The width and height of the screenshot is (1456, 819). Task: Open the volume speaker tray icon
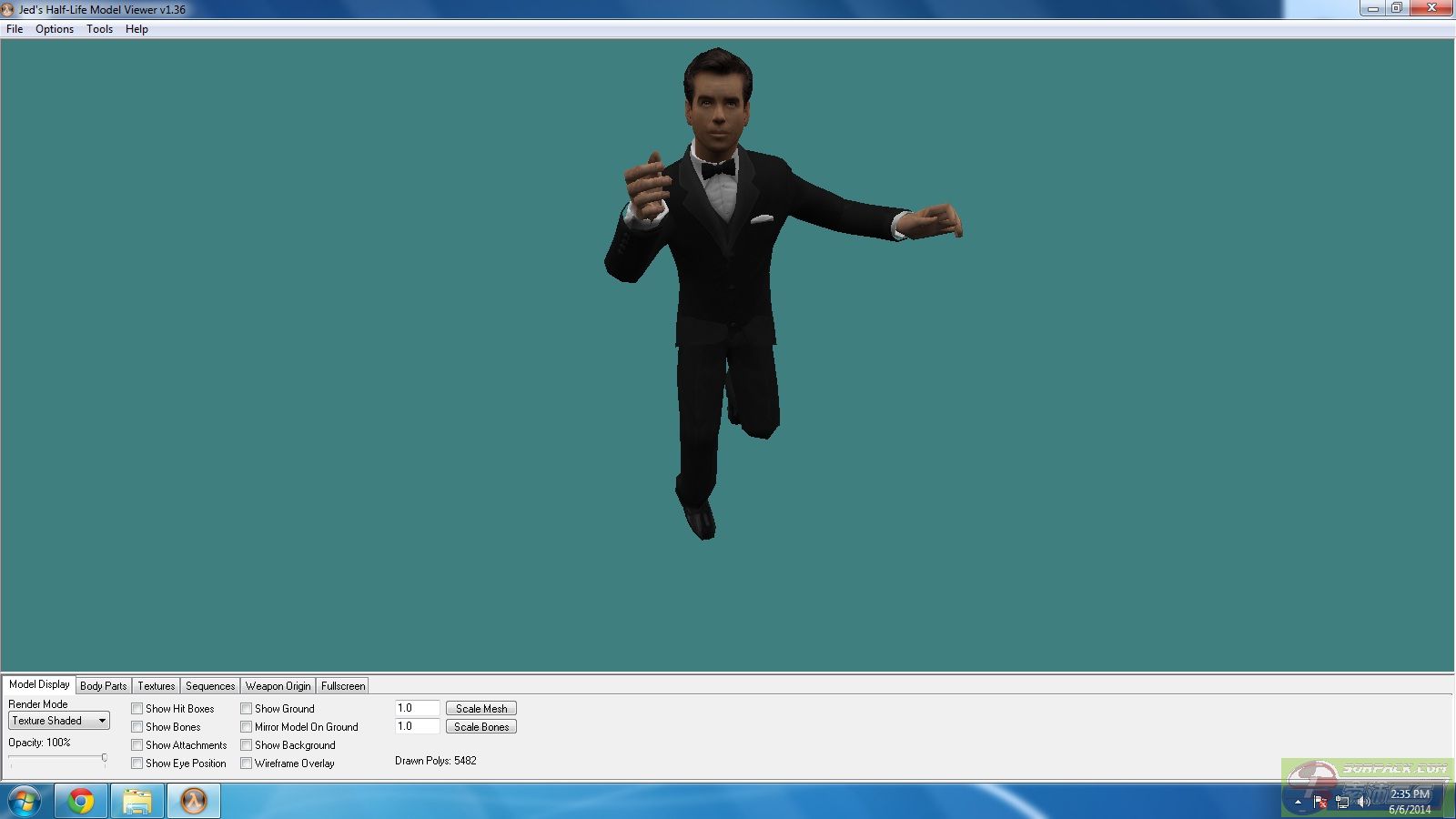point(1363,802)
